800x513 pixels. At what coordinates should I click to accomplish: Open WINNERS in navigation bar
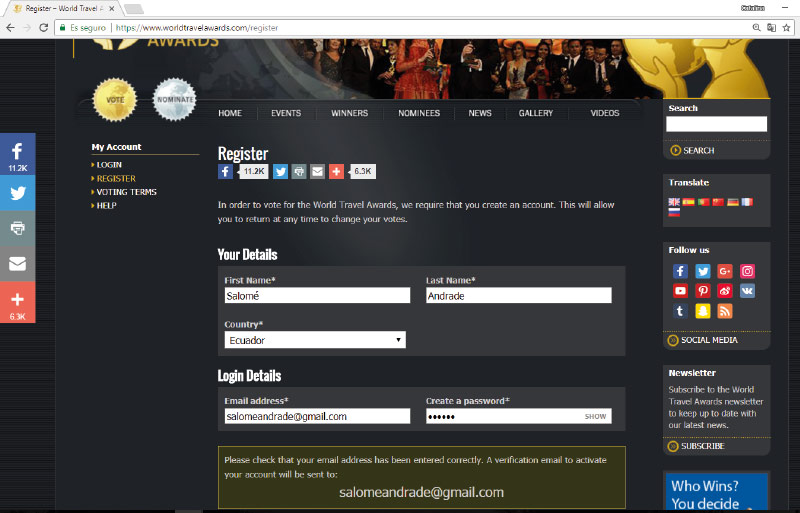point(349,113)
